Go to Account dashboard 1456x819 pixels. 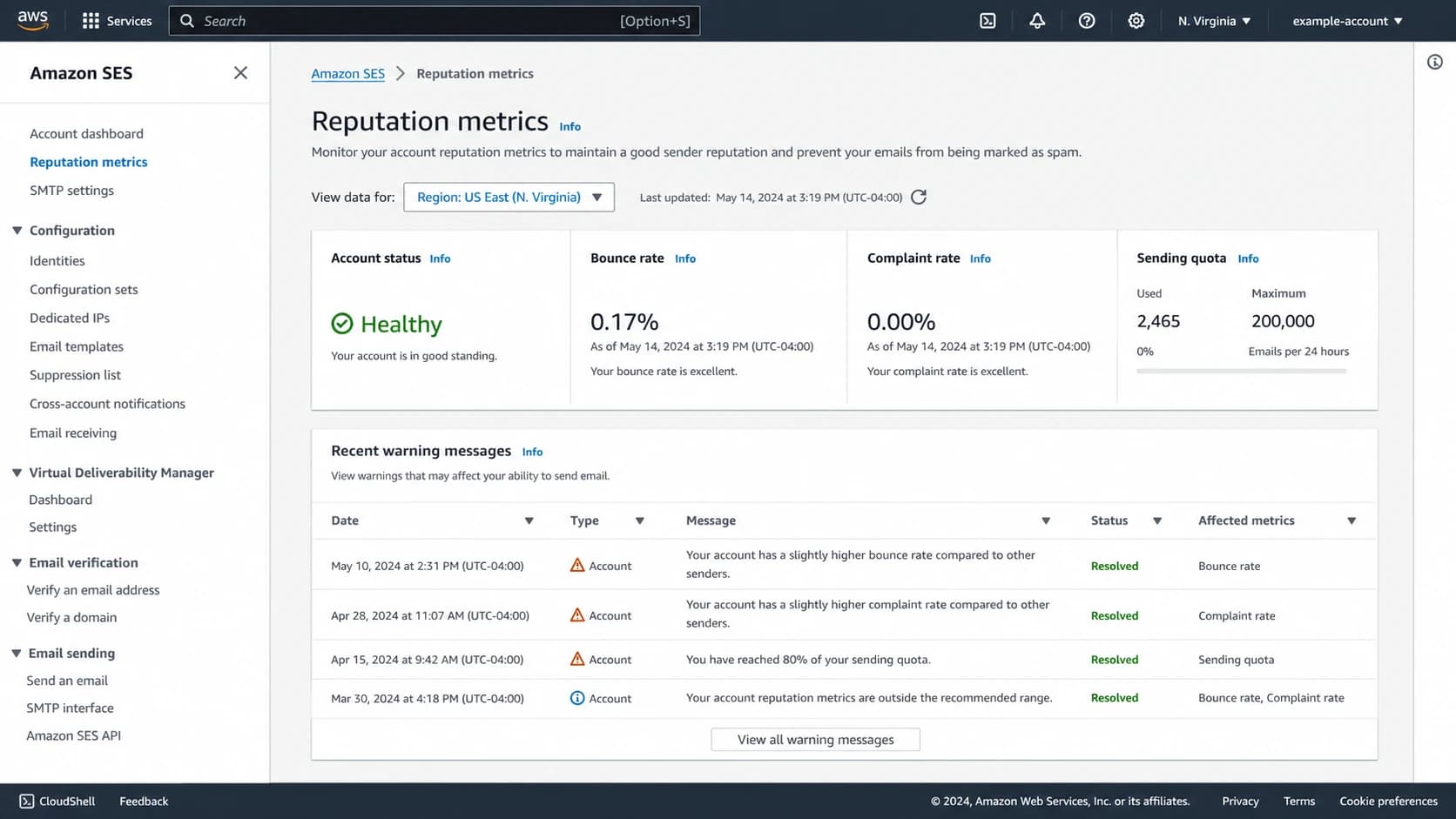click(x=86, y=133)
